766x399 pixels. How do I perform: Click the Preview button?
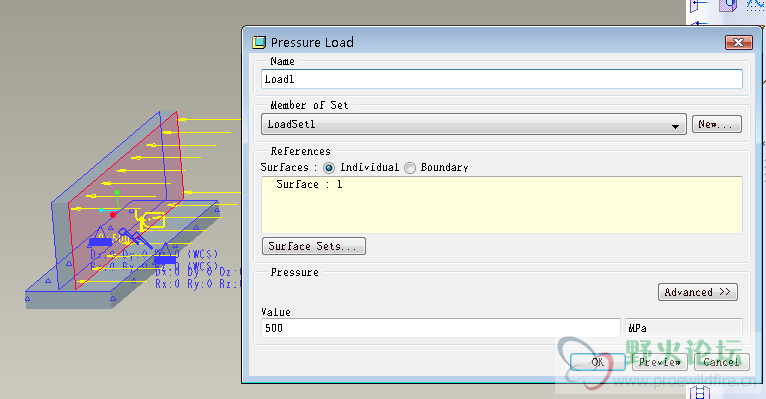pos(660,362)
